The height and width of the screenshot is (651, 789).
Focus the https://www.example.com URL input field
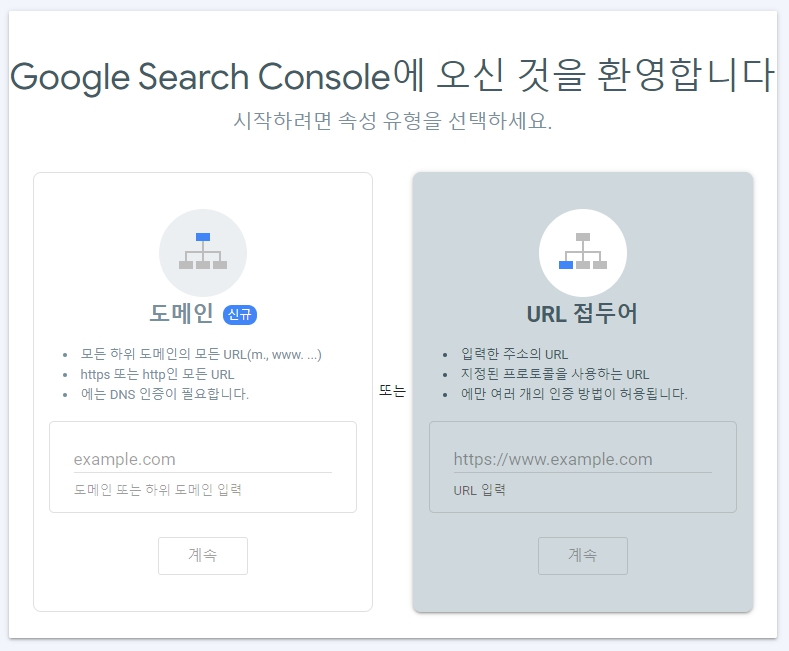[583, 459]
